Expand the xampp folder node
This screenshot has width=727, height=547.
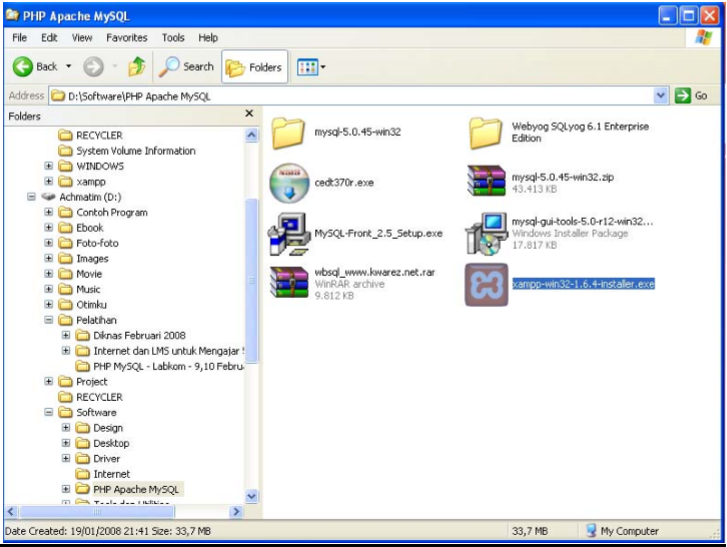tap(49, 181)
